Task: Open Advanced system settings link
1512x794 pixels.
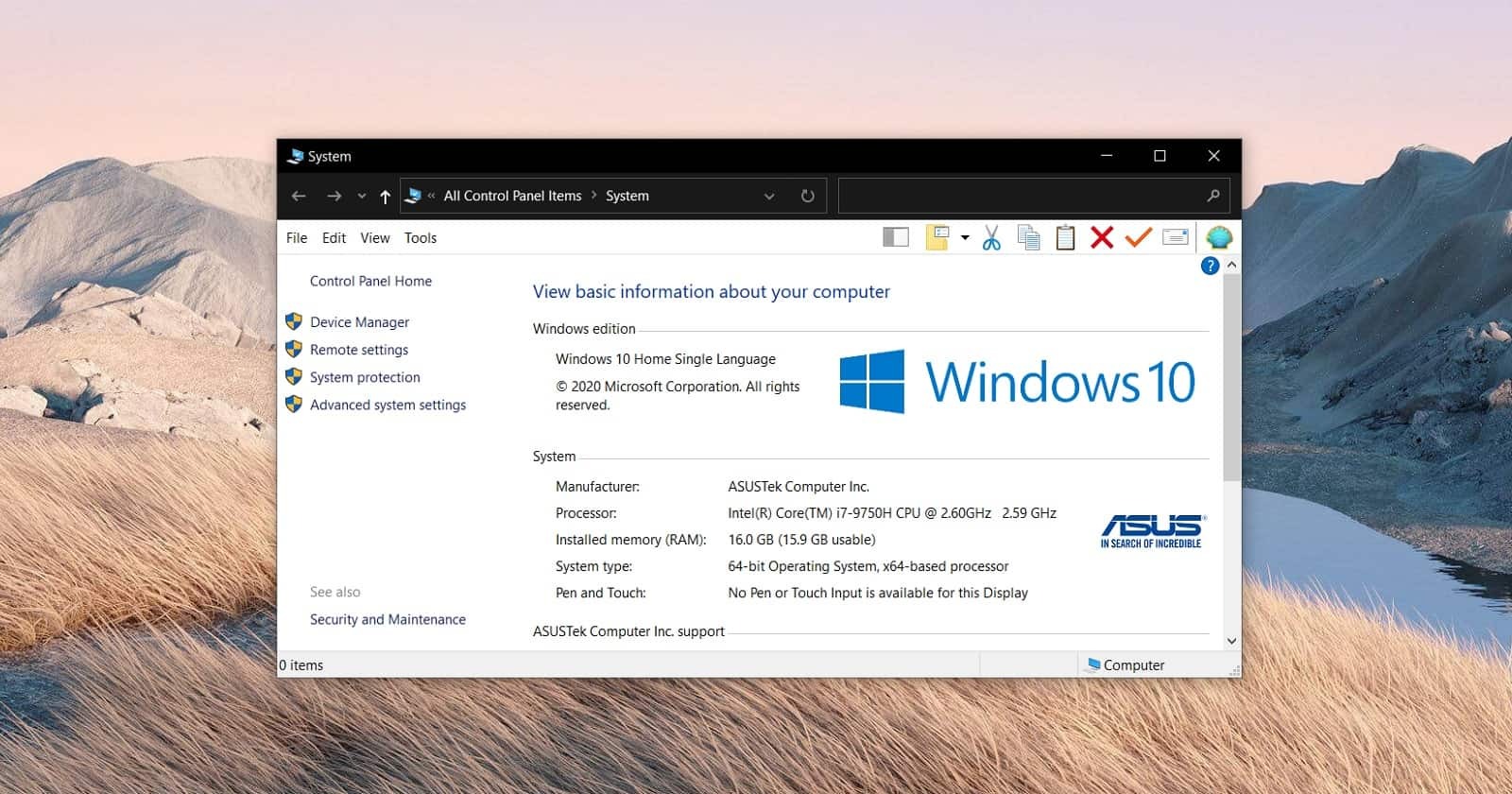Action: pos(387,405)
